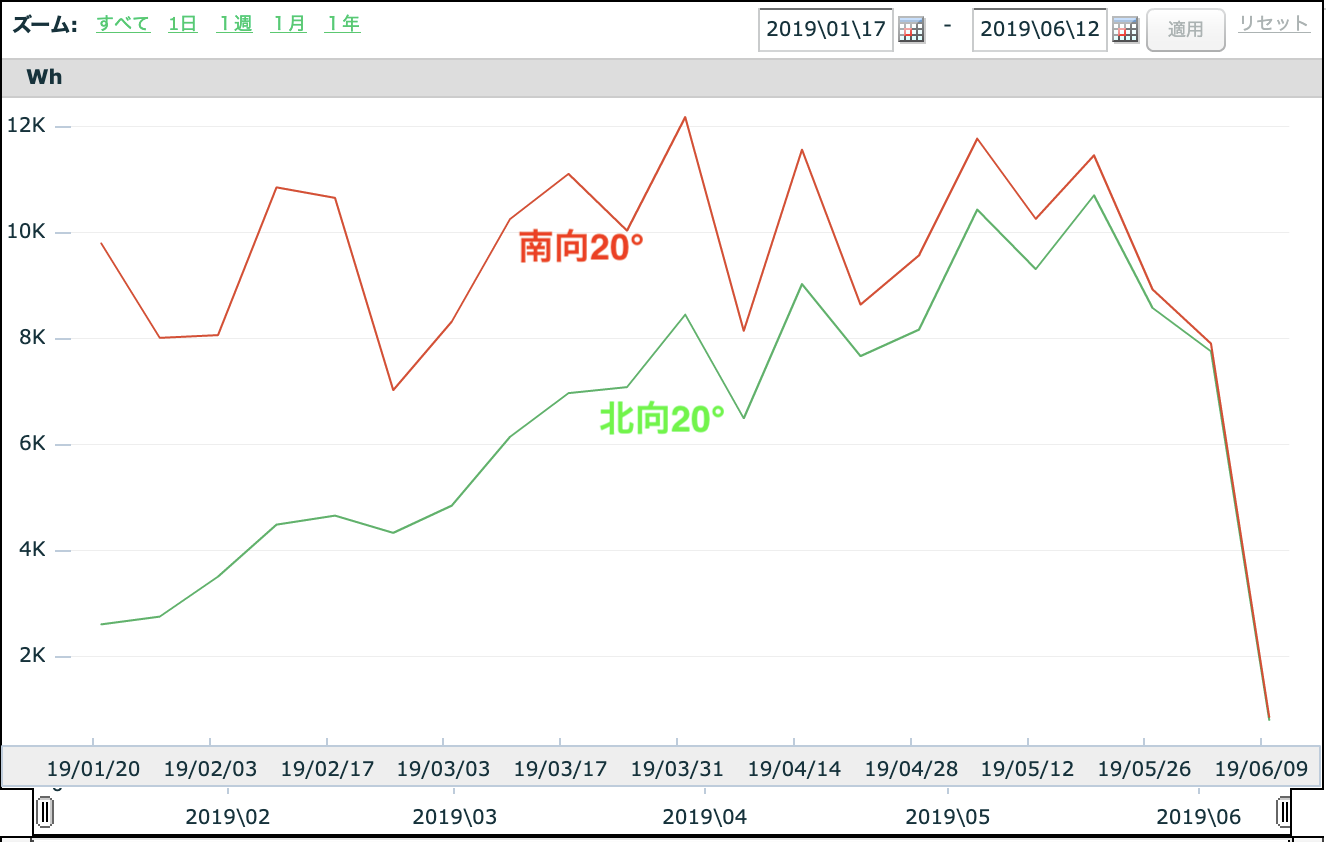
Task: Grab the left range slider handle
Action: click(x=44, y=812)
